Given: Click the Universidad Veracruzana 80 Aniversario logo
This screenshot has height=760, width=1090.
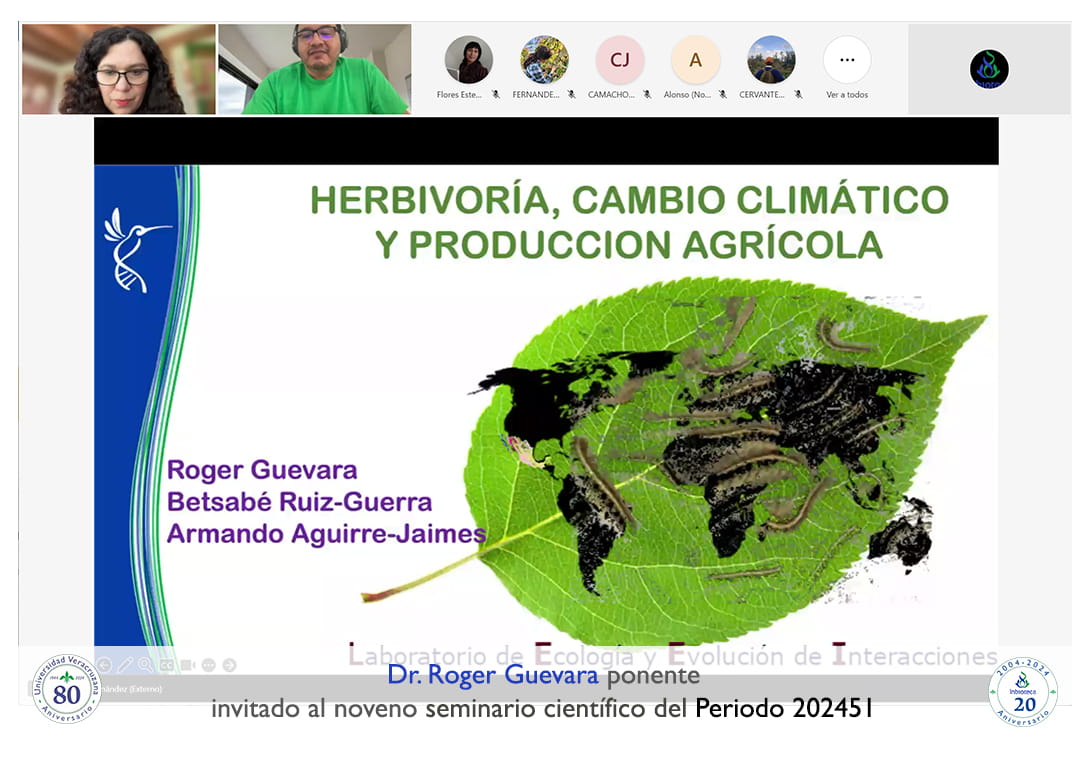Looking at the screenshot, I should point(66,690).
